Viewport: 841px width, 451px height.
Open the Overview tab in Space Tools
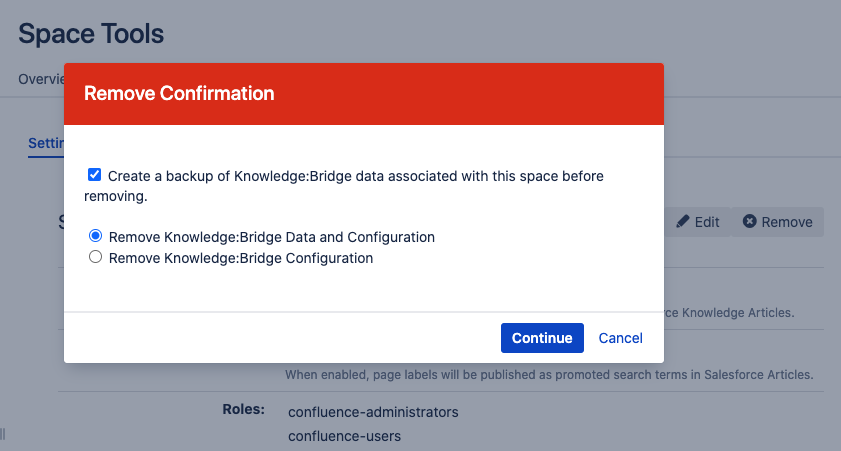[40, 79]
